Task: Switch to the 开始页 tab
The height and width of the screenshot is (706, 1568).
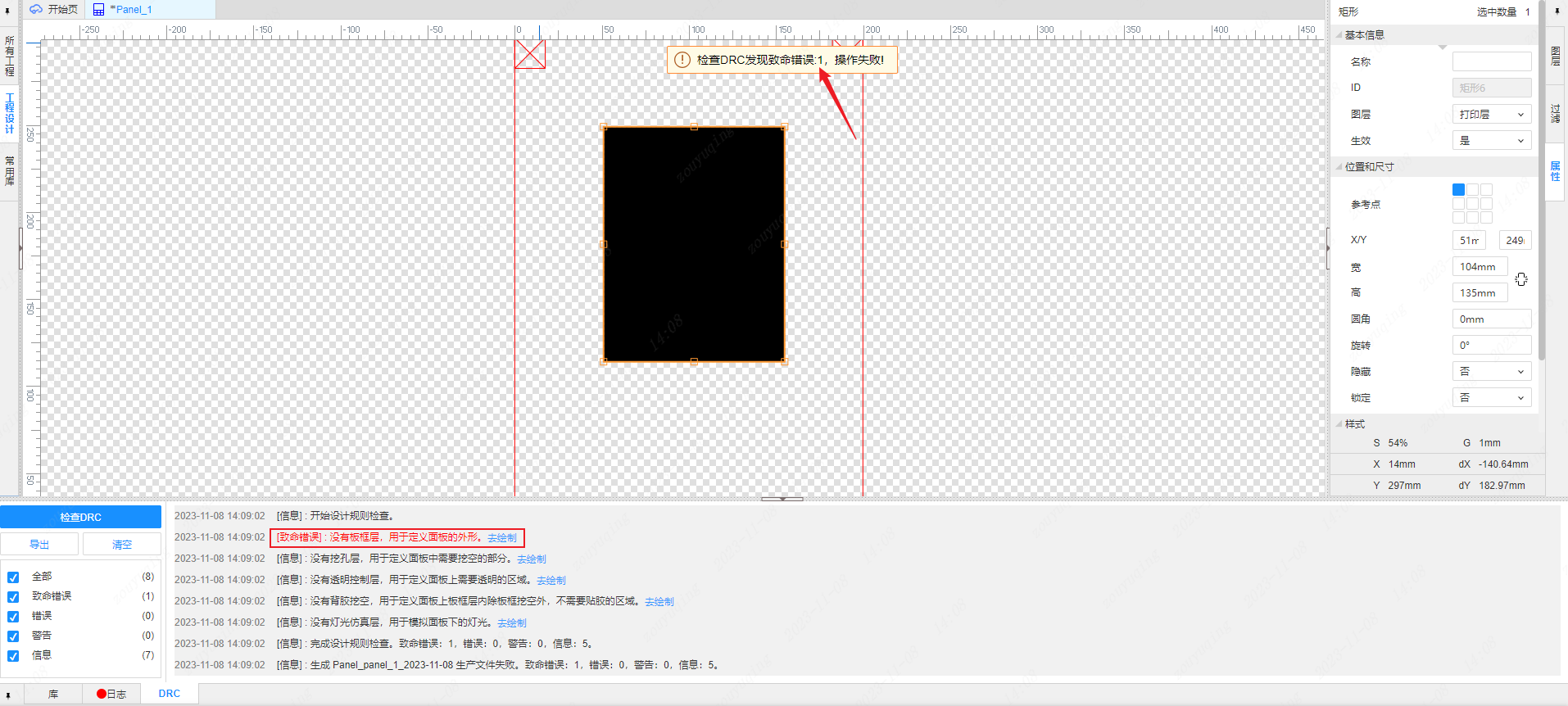Action: click(x=54, y=10)
